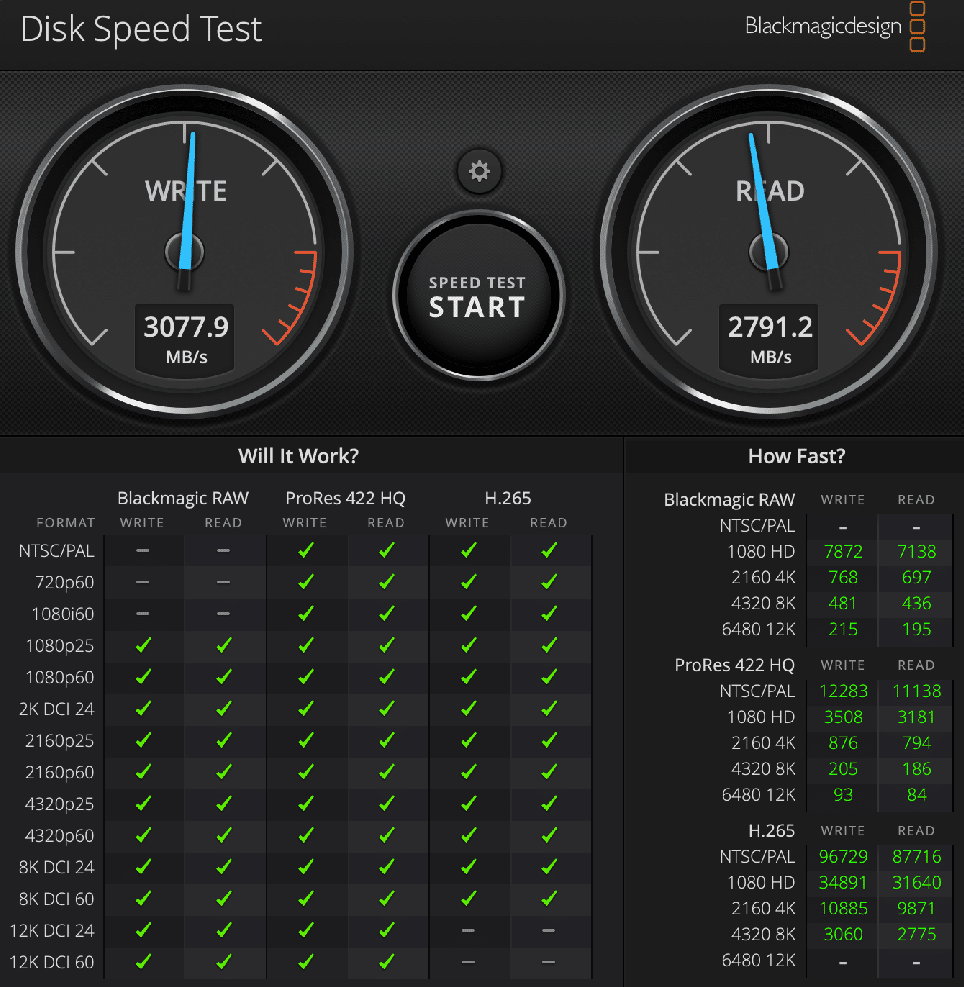Image resolution: width=964 pixels, height=987 pixels.
Task: Click the 1080i60 format row label
Action: (62, 614)
